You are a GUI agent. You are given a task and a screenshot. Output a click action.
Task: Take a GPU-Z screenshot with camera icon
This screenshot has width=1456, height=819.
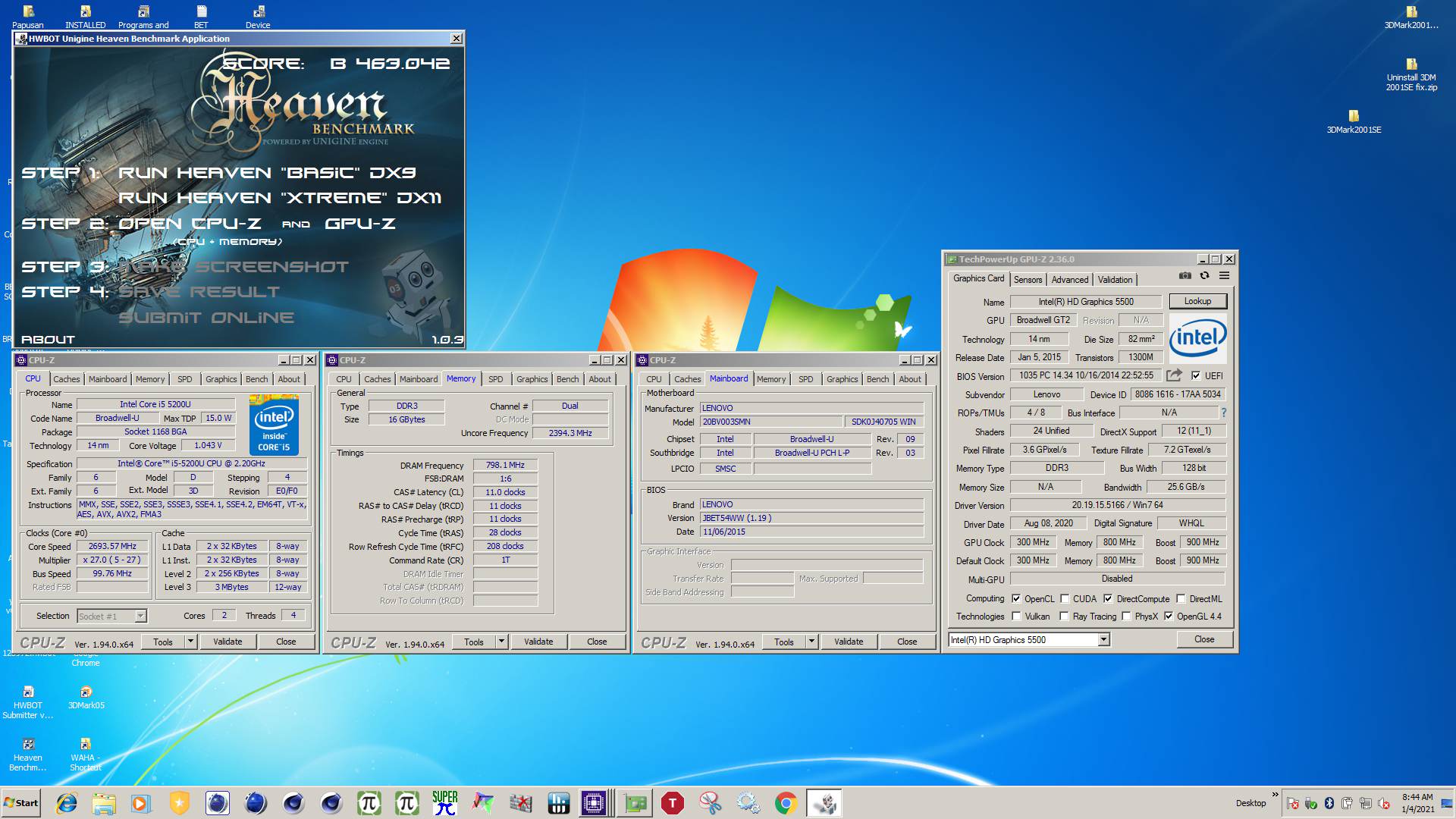point(1185,276)
